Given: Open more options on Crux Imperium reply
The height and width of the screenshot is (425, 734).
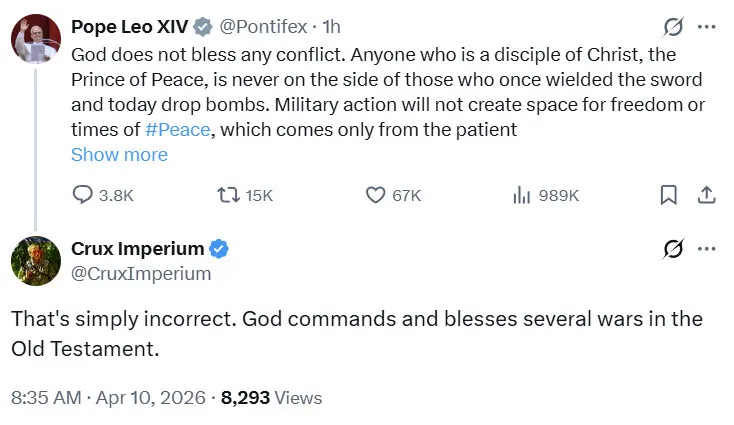Looking at the screenshot, I should tap(706, 249).
